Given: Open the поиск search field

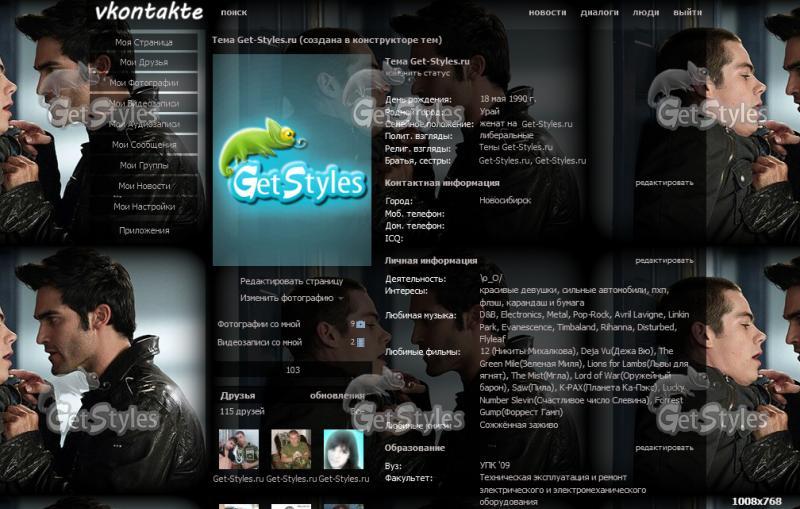Looking at the screenshot, I should pos(234,12).
